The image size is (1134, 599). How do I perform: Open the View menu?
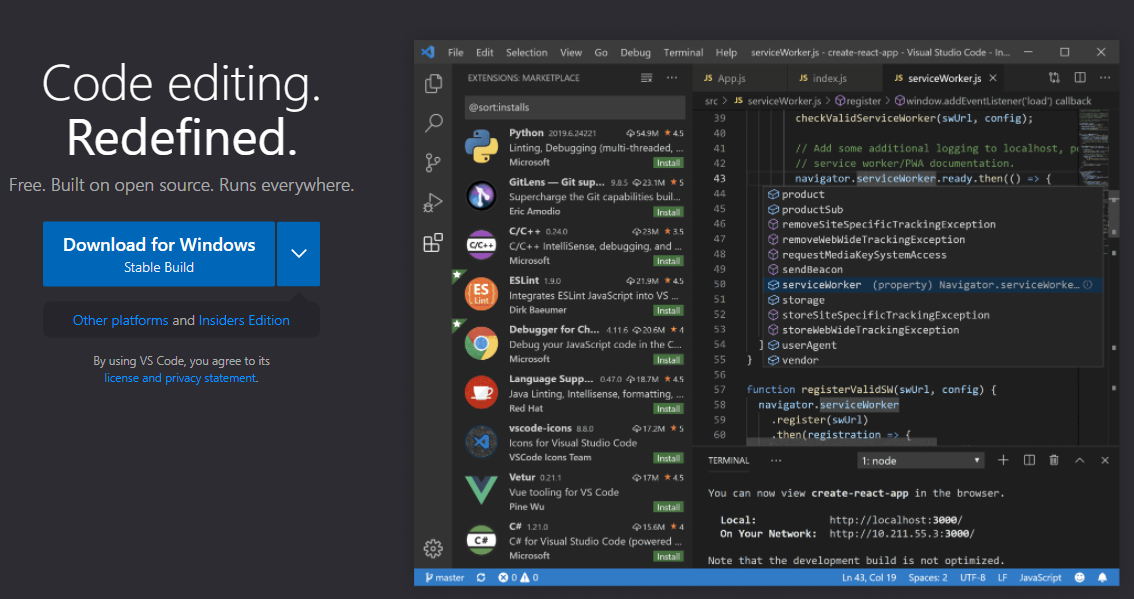pyautogui.click(x=571, y=52)
